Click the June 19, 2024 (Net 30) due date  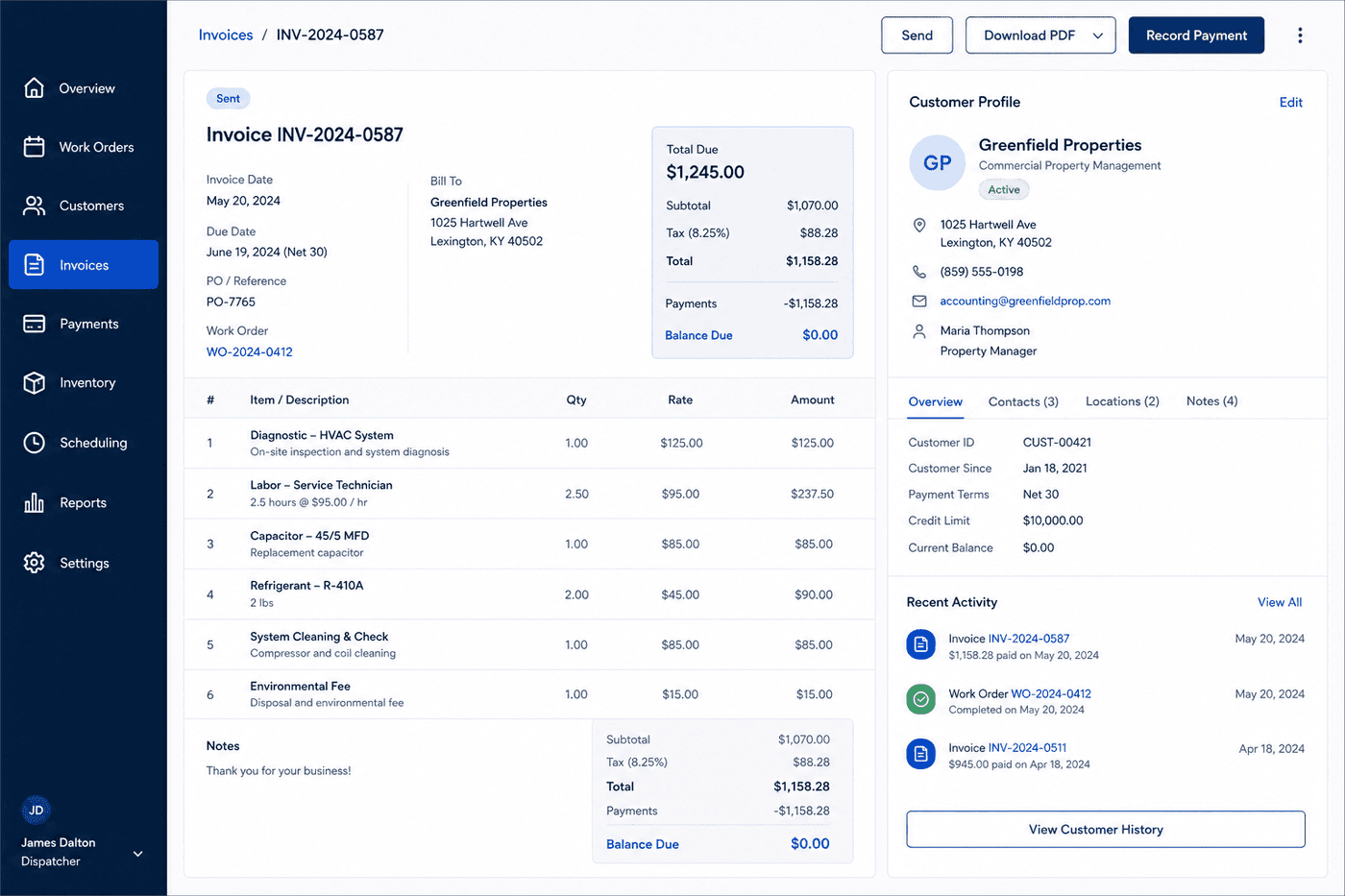point(266,252)
